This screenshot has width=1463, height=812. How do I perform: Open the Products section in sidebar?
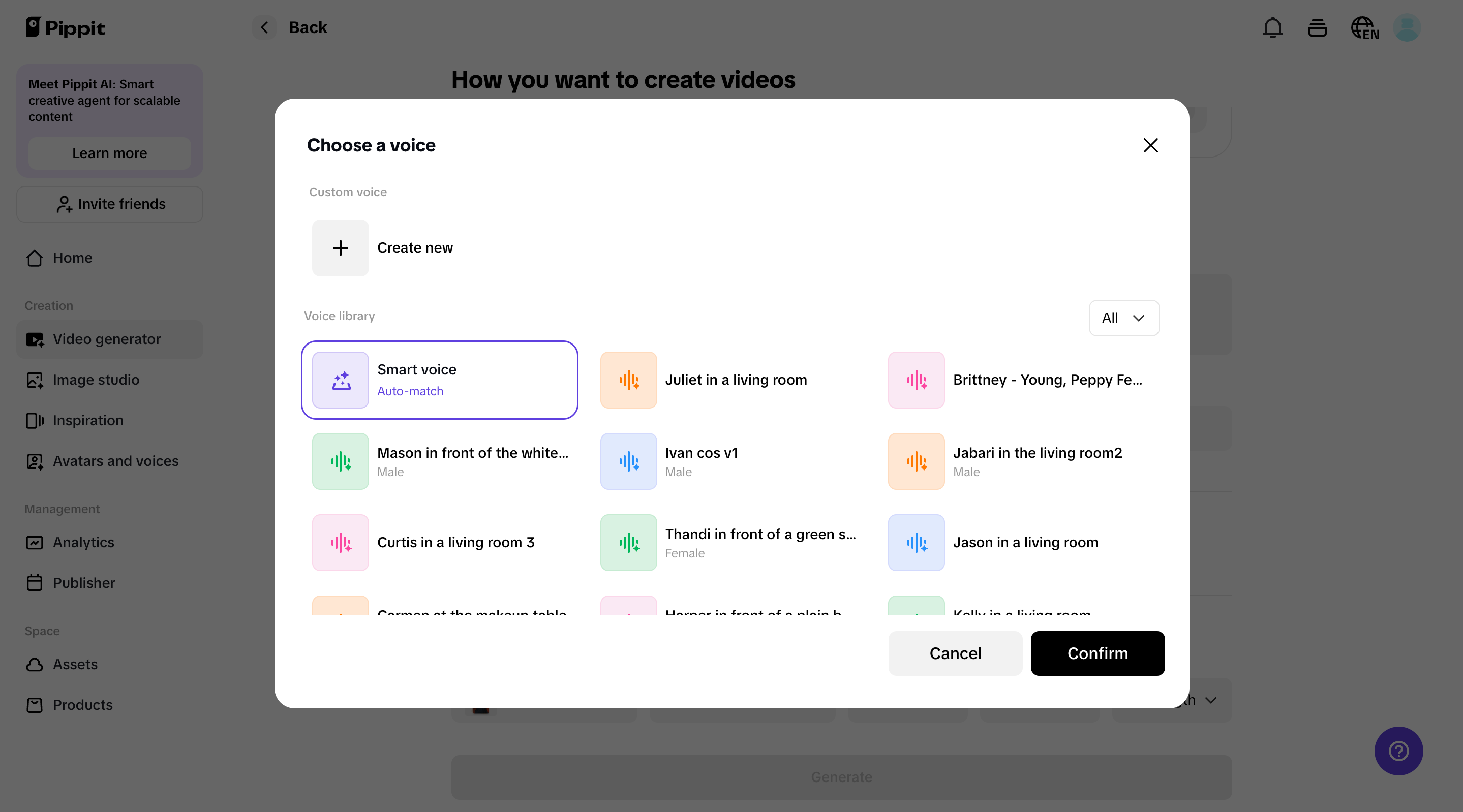click(35, 705)
